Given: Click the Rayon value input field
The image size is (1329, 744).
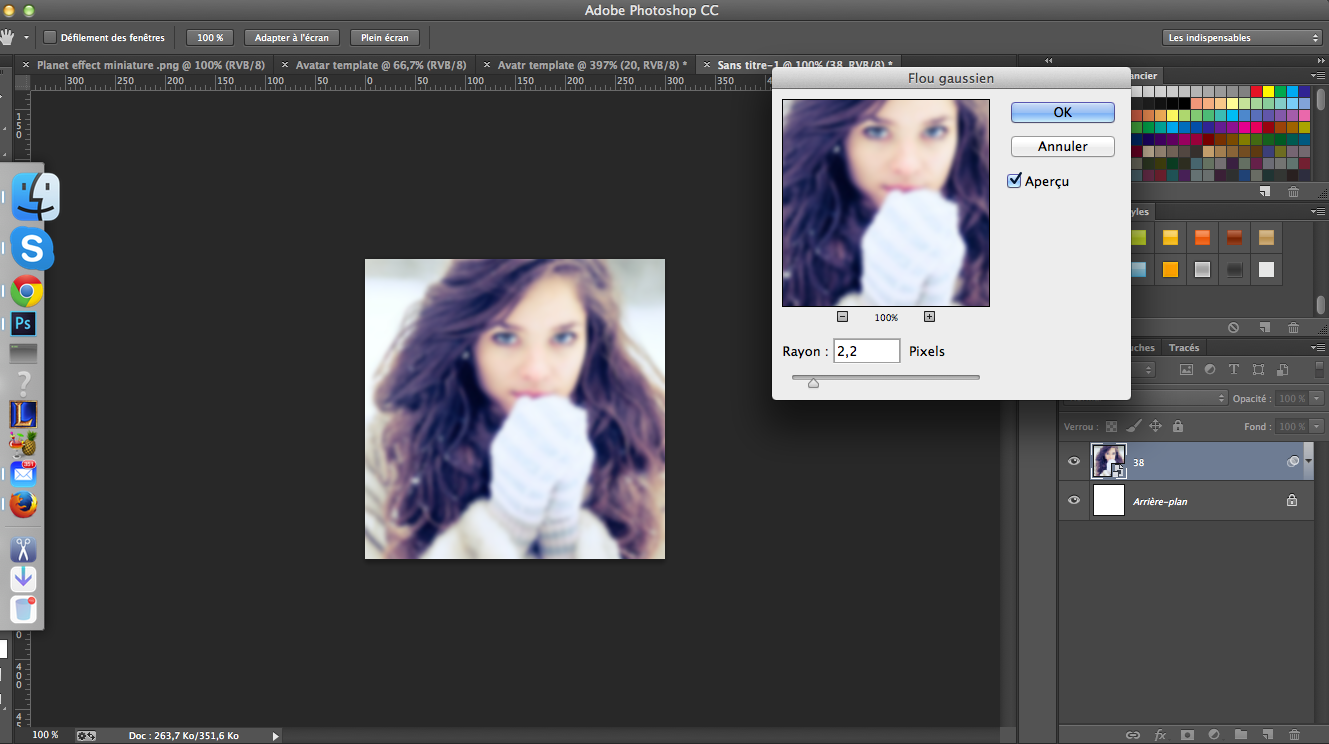Looking at the screenshot, I should point(866,351).
